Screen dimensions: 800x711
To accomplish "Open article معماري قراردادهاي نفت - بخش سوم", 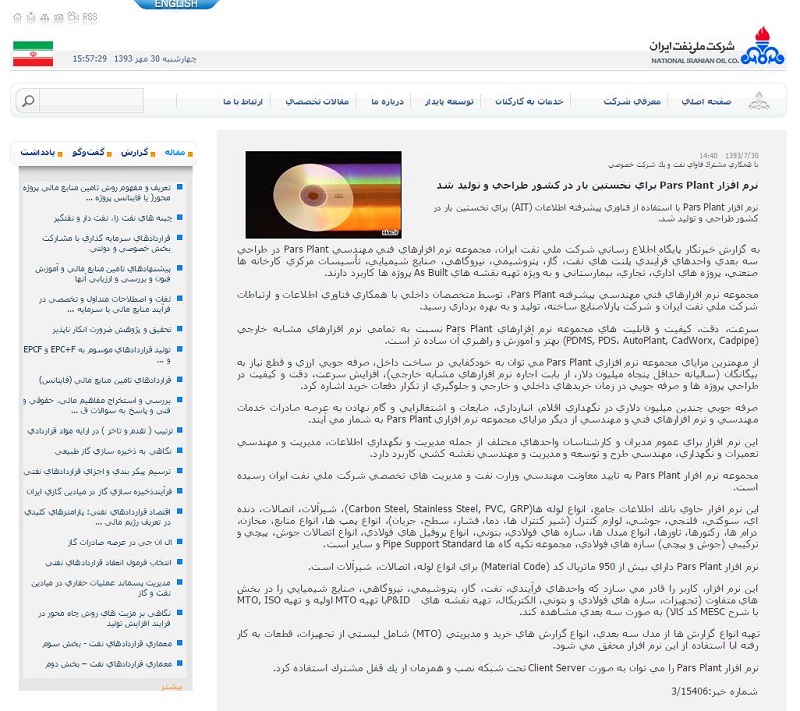I will tap(107, 644).
